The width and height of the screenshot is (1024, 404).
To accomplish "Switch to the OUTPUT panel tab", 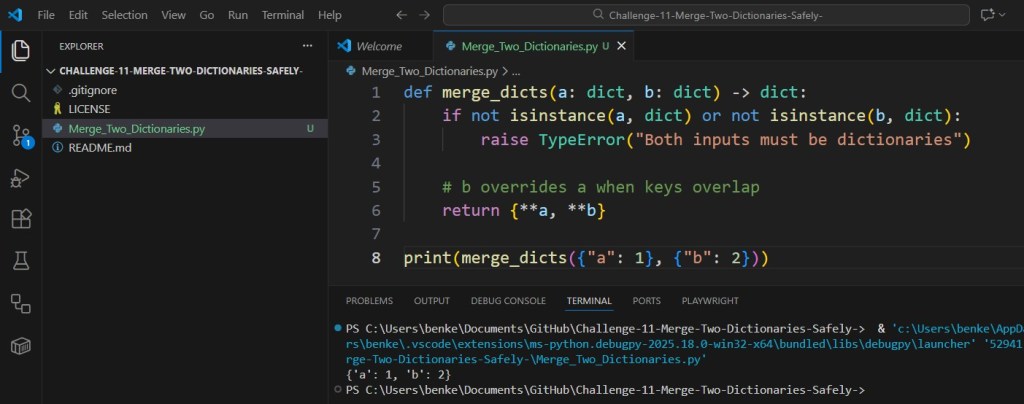I will (432, 301).
